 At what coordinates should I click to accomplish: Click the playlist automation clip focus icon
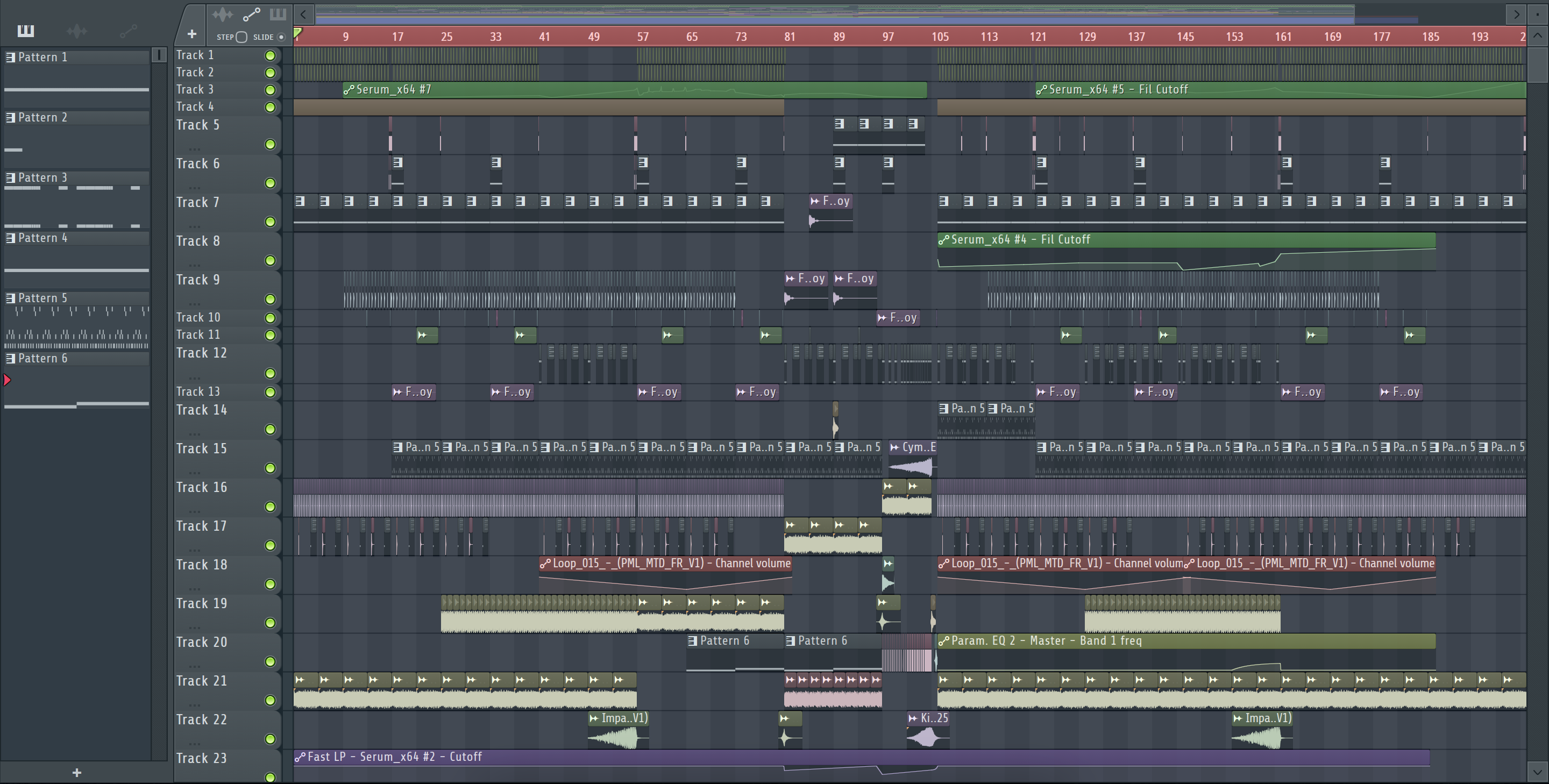point(251,14)
